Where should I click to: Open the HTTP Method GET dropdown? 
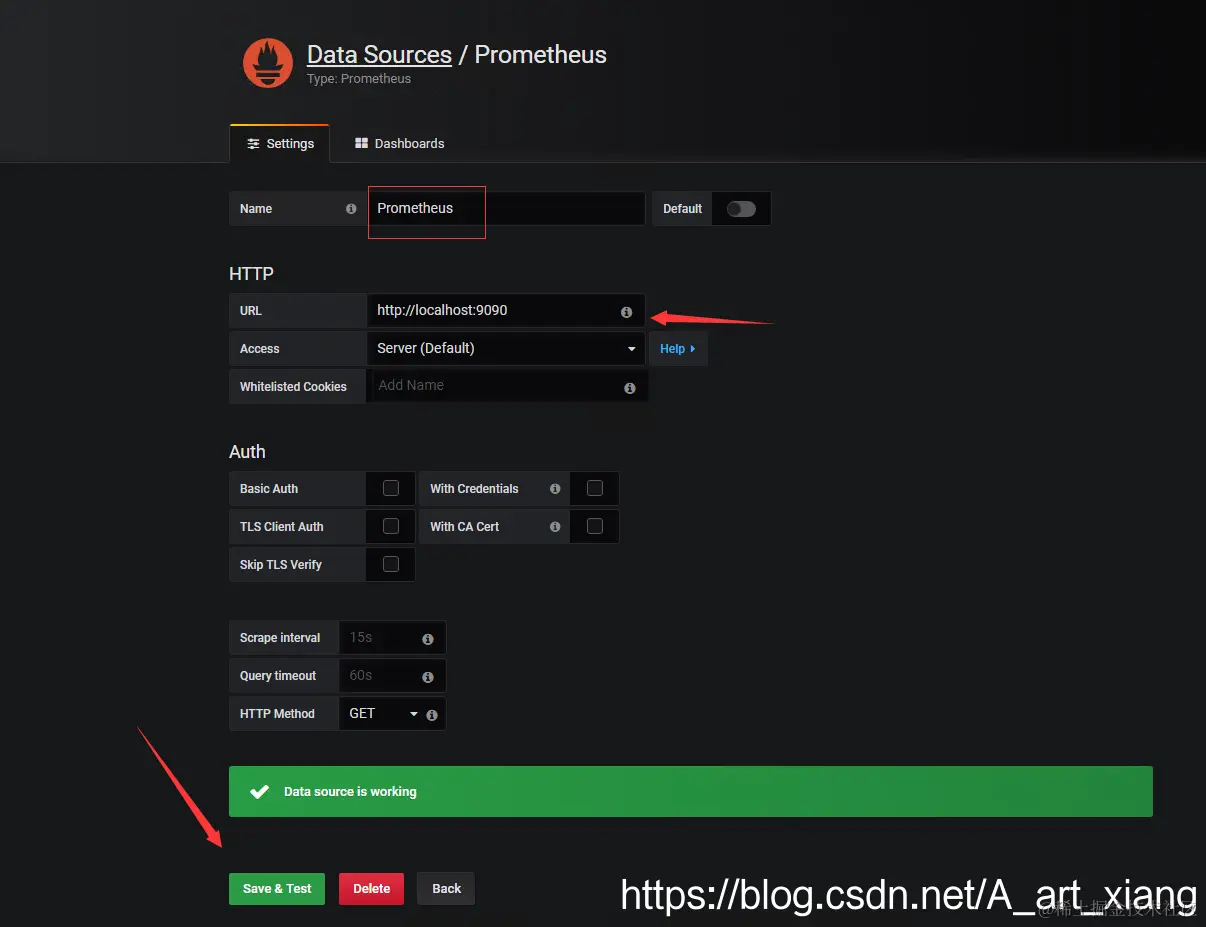(383, 714)
